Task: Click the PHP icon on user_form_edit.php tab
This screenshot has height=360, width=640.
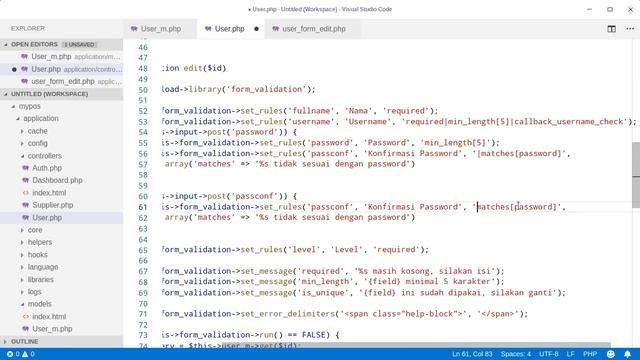Action: [x=276, y=29]
